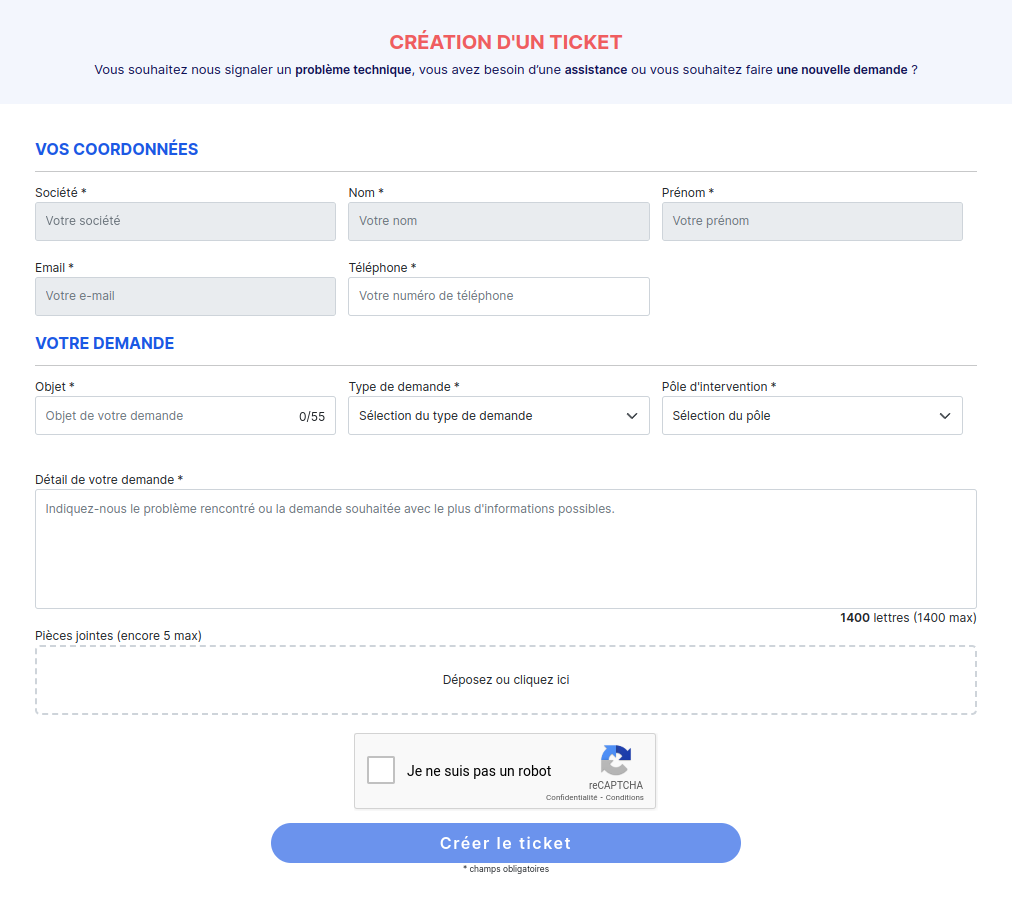This screenshot has width=1012, height=912.
Task: Expand the "Pôle d'intervention" selector
Action: tap(811, 416)
